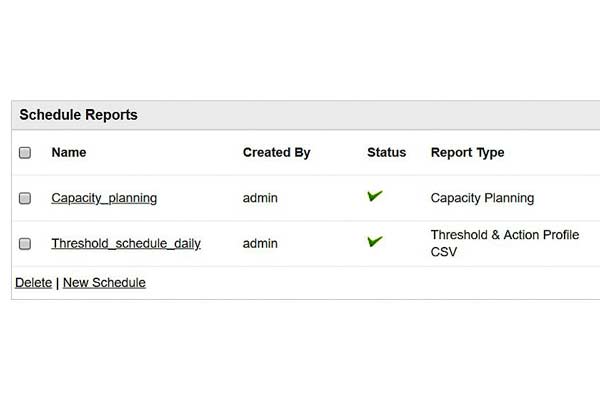Click the Name column header
The image size is (600, 401).
(x=69, y=153)
